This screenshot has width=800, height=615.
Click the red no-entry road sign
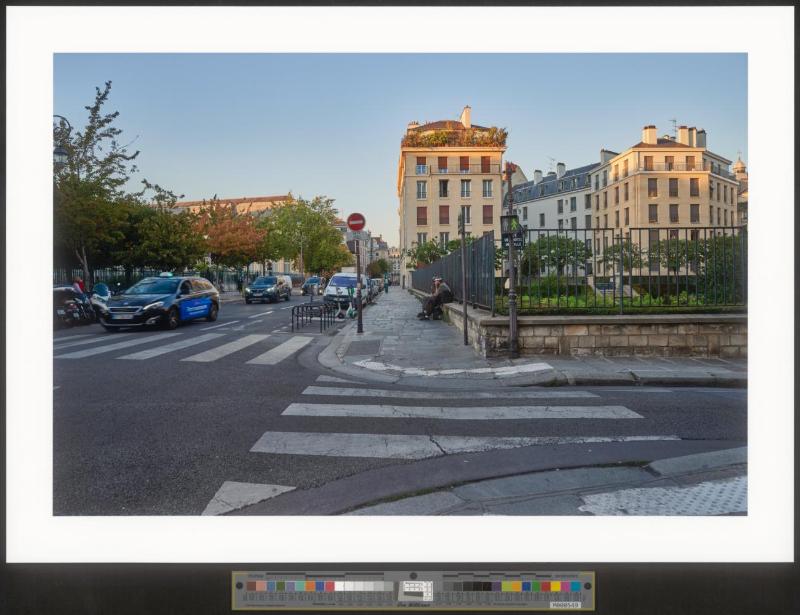[356, 222]
